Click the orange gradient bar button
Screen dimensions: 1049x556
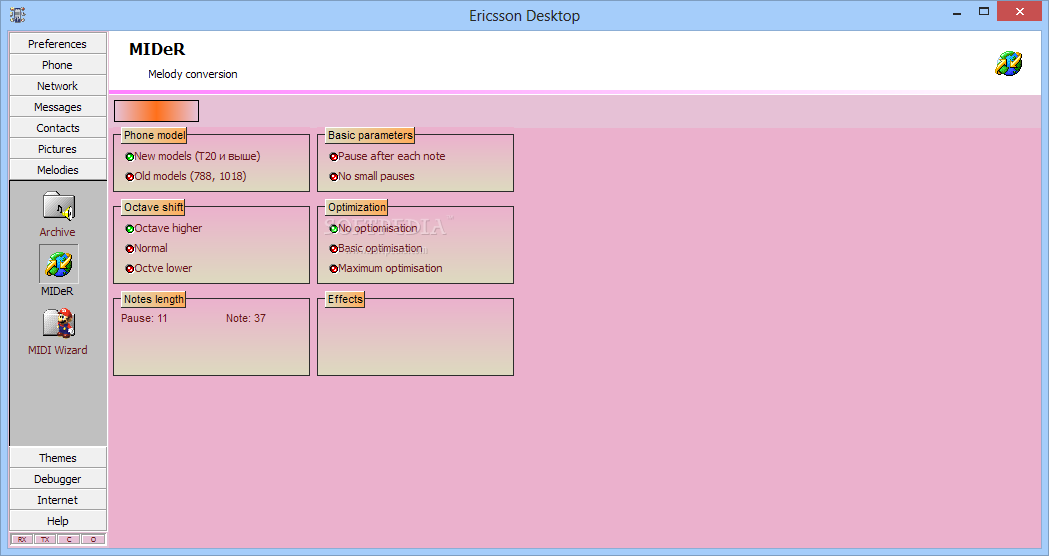(157, 111)
